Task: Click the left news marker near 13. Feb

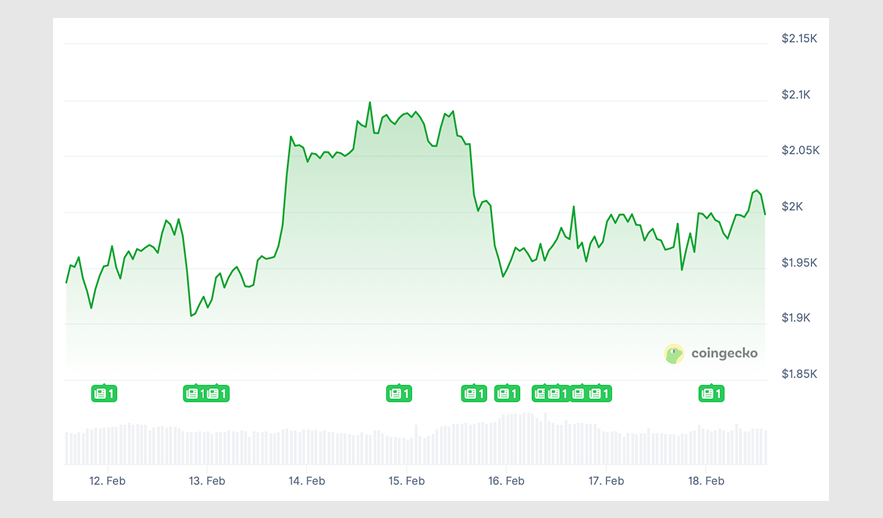Action: 194,394
